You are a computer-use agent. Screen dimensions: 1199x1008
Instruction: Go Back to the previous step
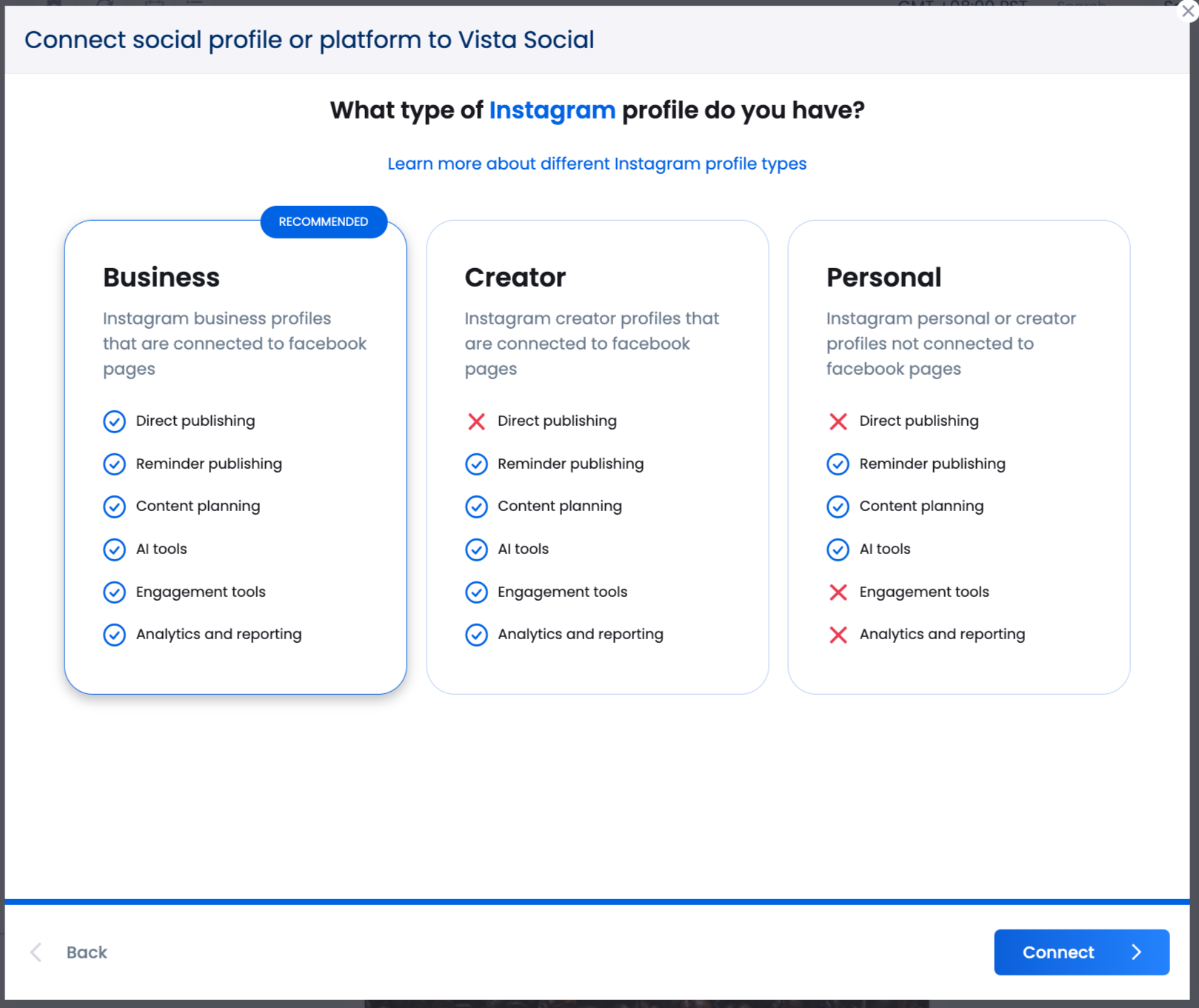tap(68, 952)
